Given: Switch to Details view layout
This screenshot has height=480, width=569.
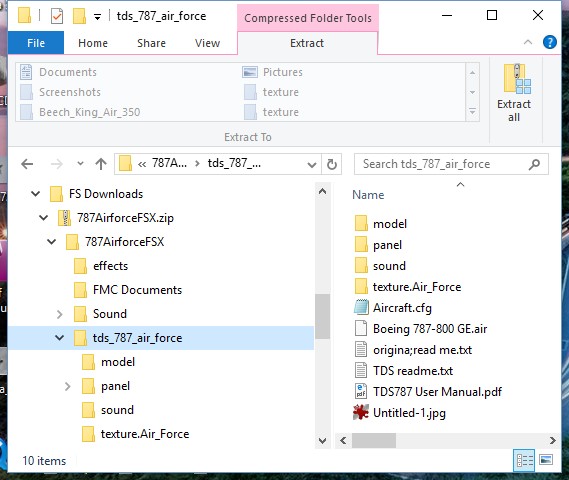Looking at the screenshot, I should pyautogui.click(x=525, y=461).
